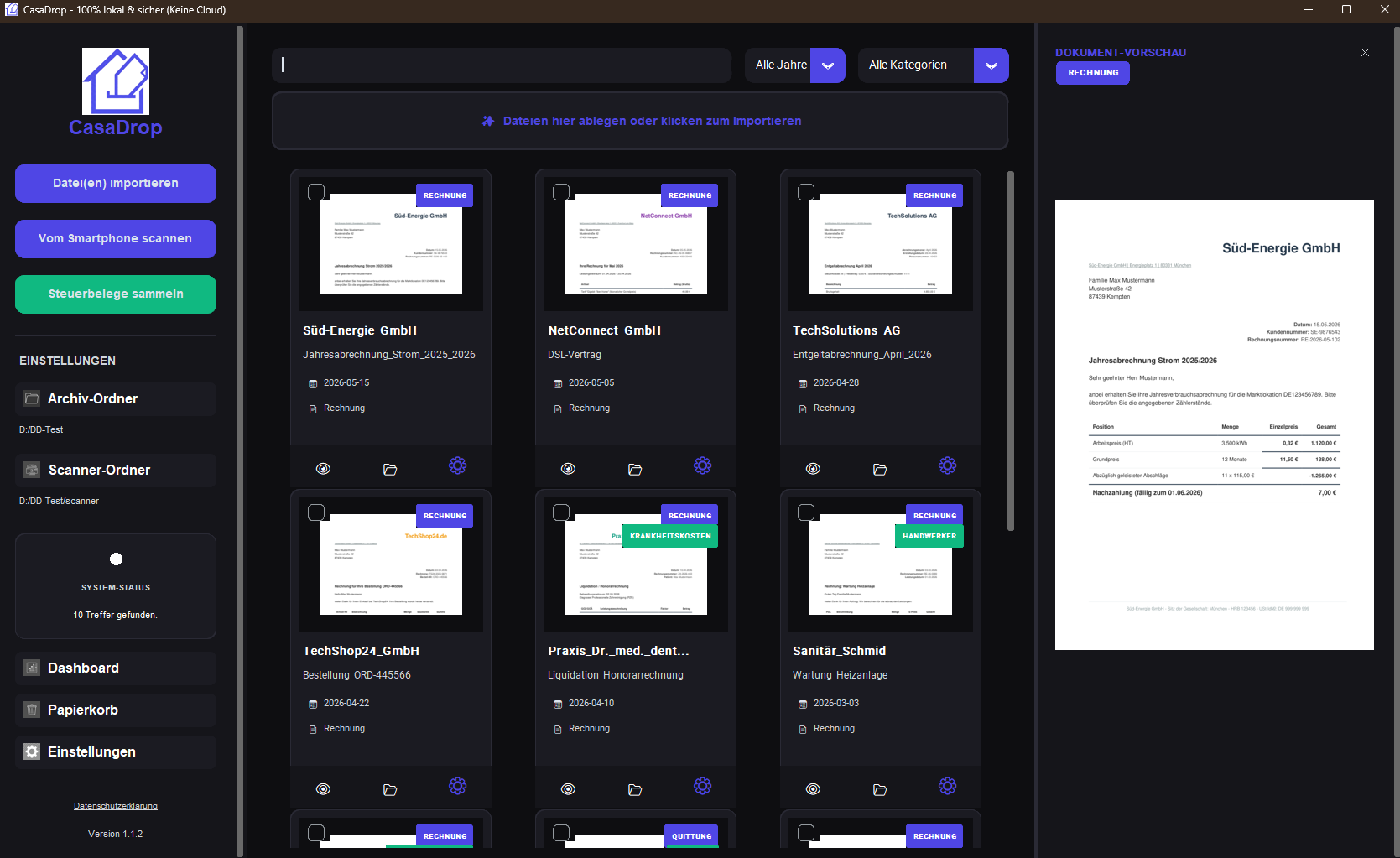Preview Süd-Energie_GmbH document via eye icon

tap(323, 469)
